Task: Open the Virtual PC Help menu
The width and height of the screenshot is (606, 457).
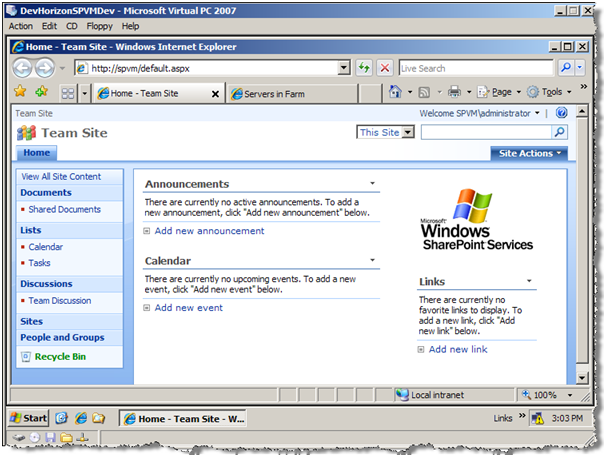Action: pyautogui.click(x=130, y=26)
